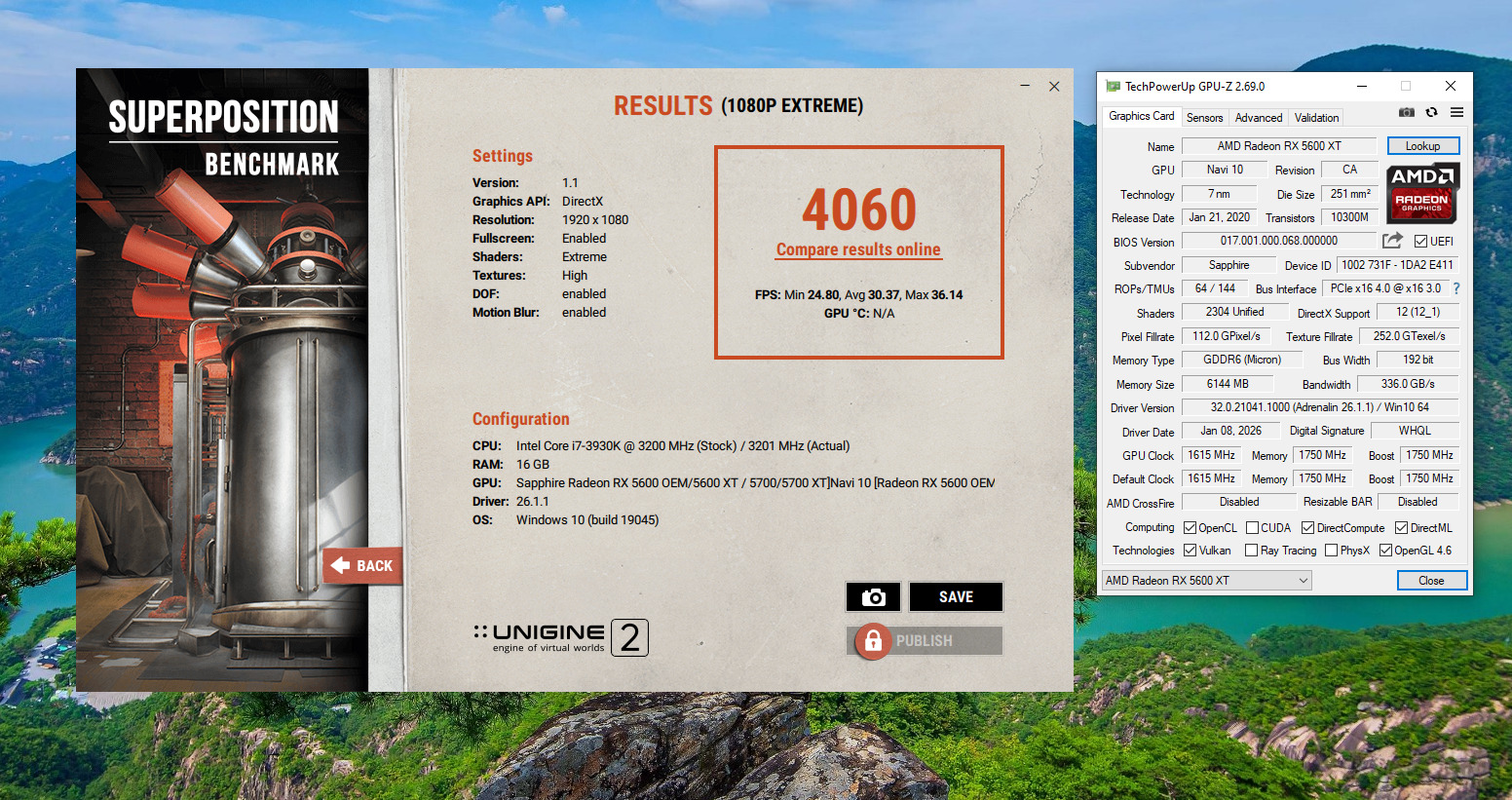Click the Digital Signature value WHQL
The width and height of the screenshot is (1512, 800).
(1415, 431)
